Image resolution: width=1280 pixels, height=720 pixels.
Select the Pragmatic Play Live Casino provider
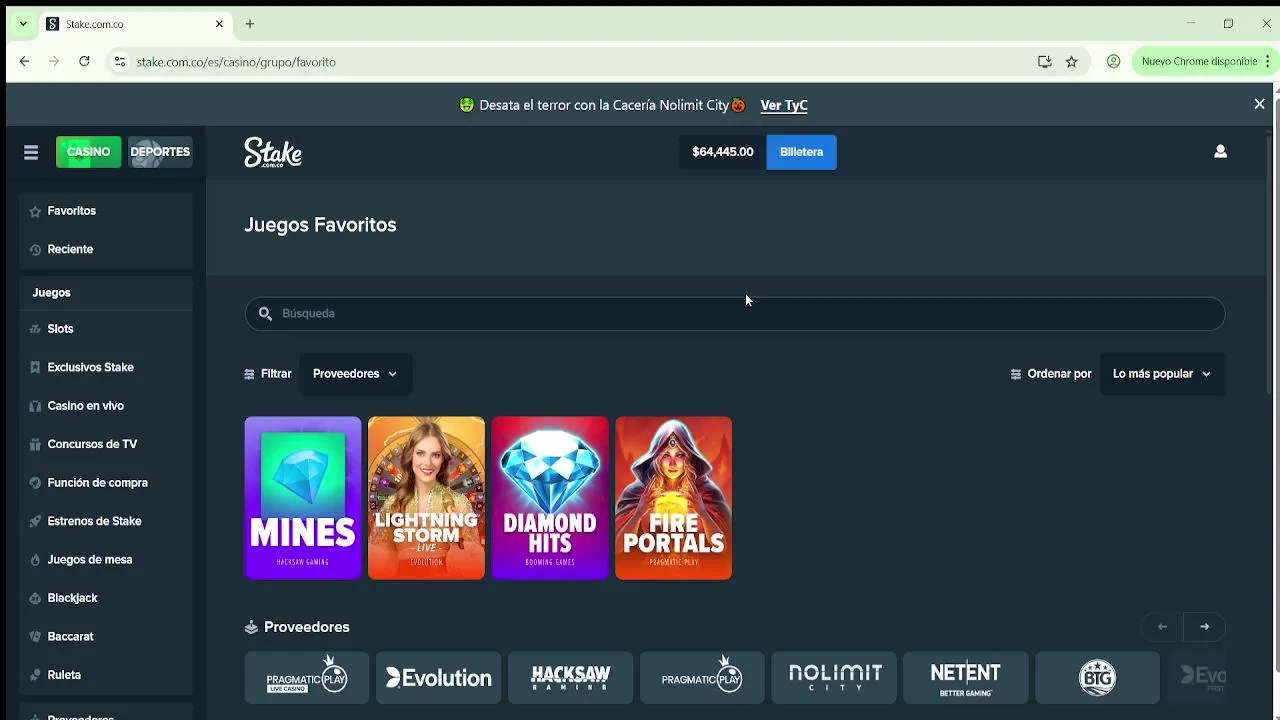click(307, 678)
